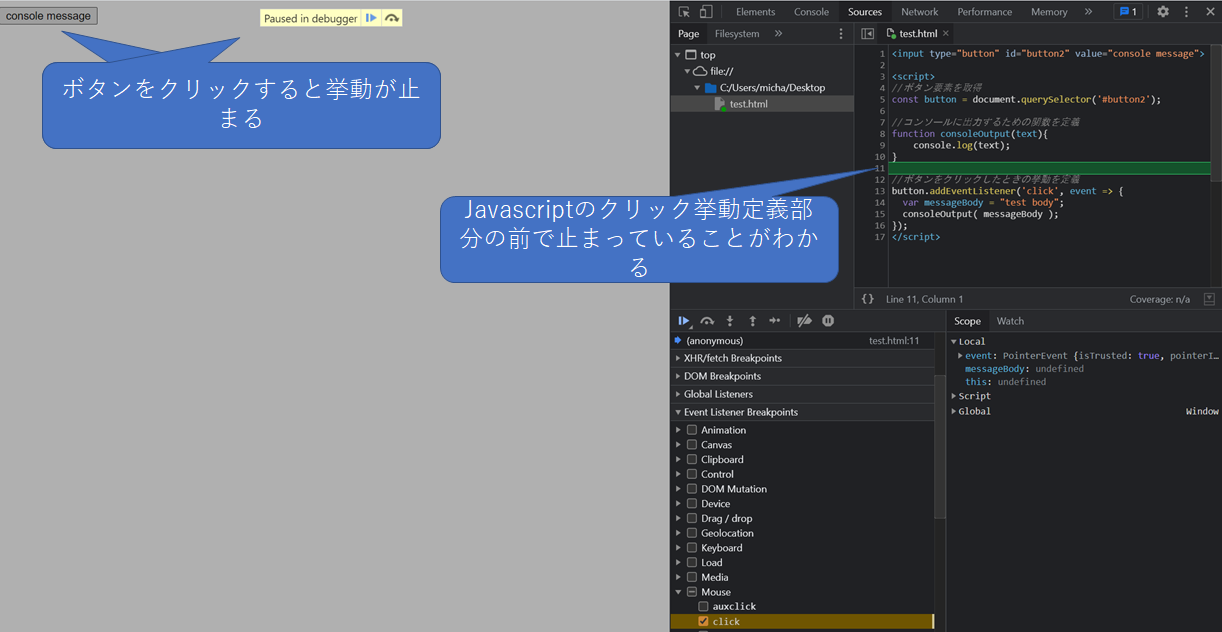
Task: Enable Clipboard event breakpoints checkbox
Action: tap(692, 460)
